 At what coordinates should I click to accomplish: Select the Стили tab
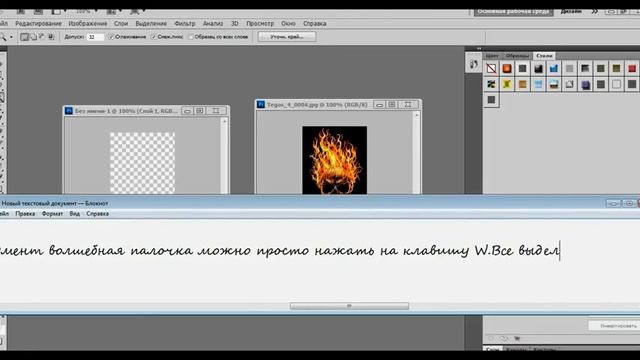pyautogui.click(x=544, y=56)
